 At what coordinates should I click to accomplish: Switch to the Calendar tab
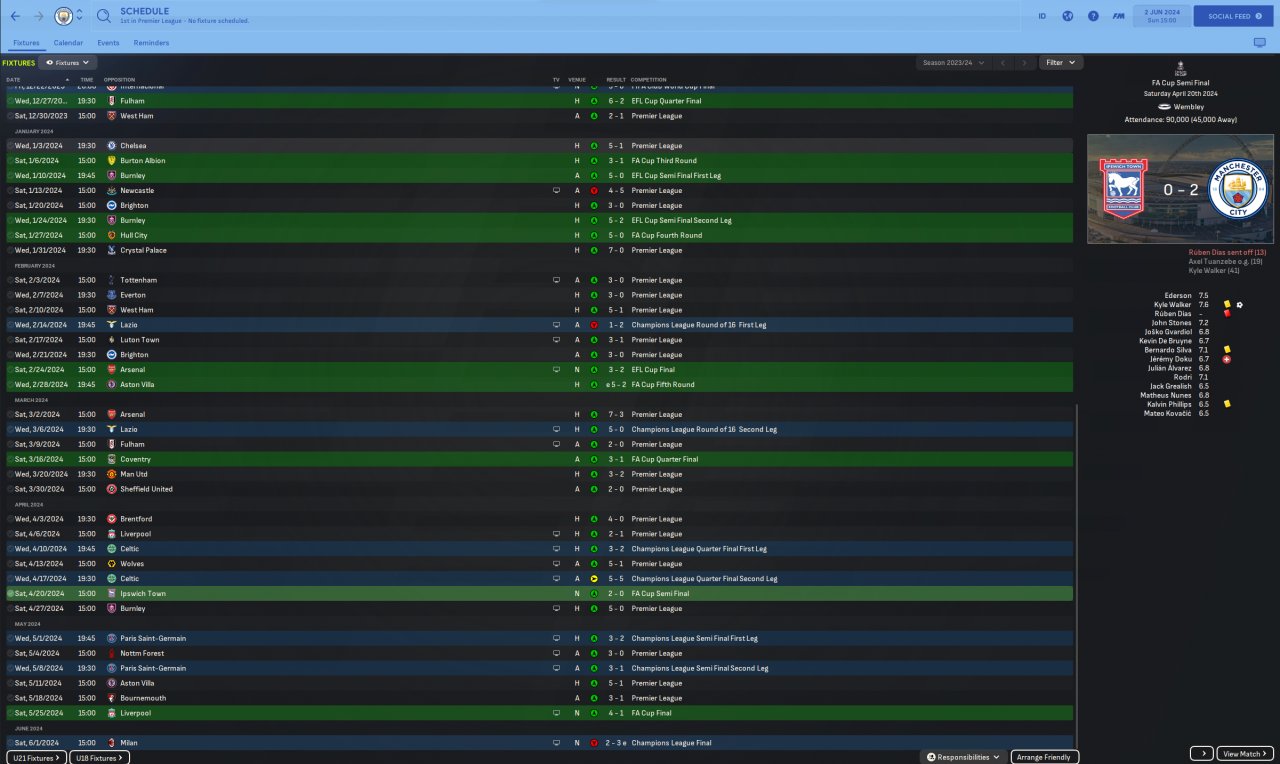point(68,43)
